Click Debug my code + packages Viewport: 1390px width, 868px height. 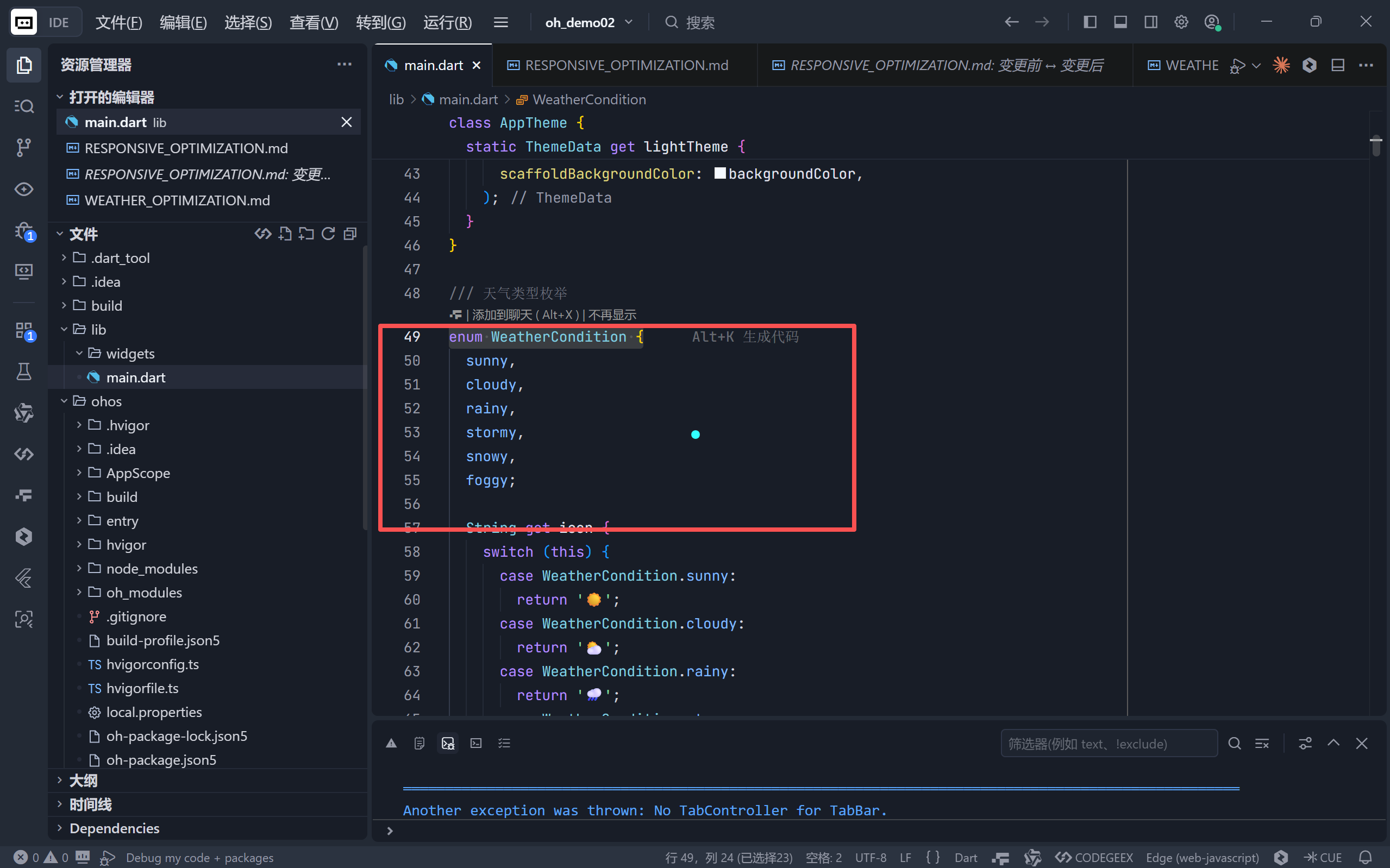199,857
